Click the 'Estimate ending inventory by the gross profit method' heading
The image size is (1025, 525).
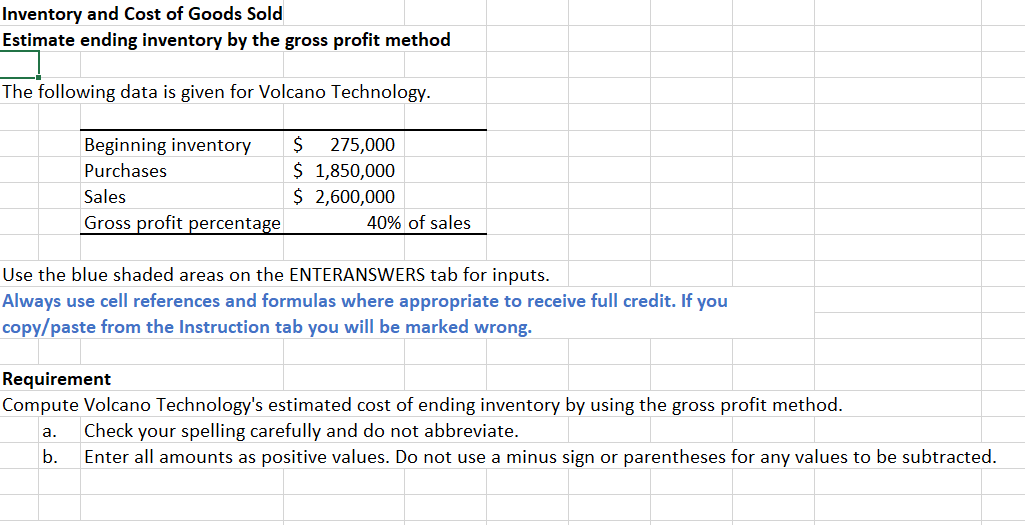[x=226, y=40]
